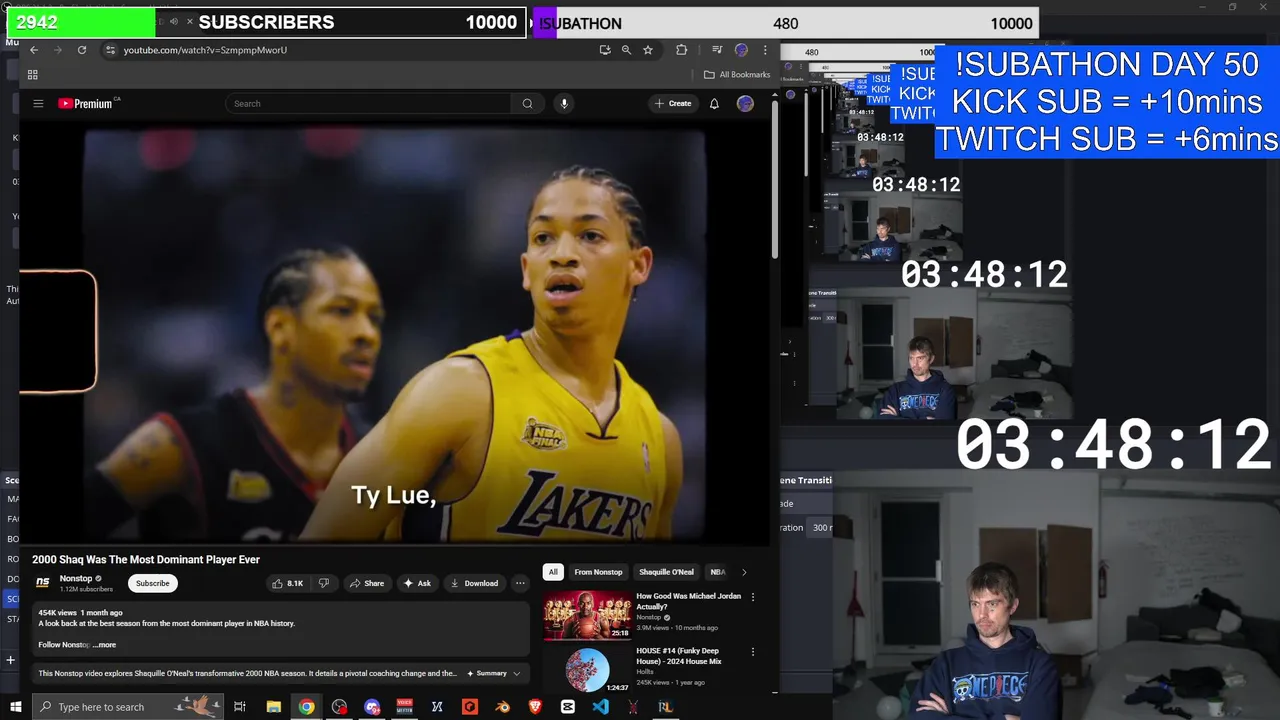Dislike the video

click(x=324, y=583)
